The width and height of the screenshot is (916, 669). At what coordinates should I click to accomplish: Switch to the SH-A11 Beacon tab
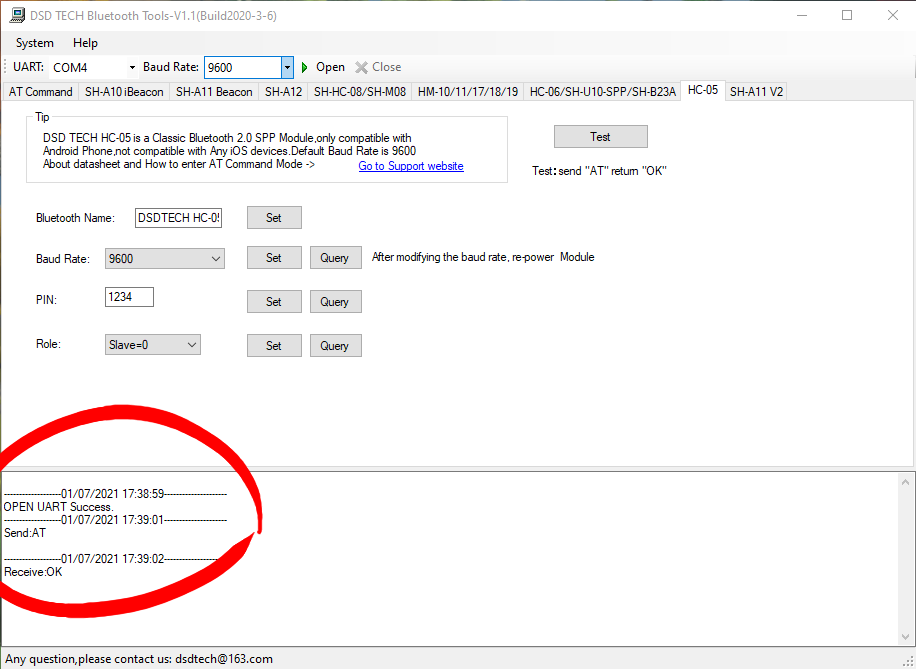214,92
